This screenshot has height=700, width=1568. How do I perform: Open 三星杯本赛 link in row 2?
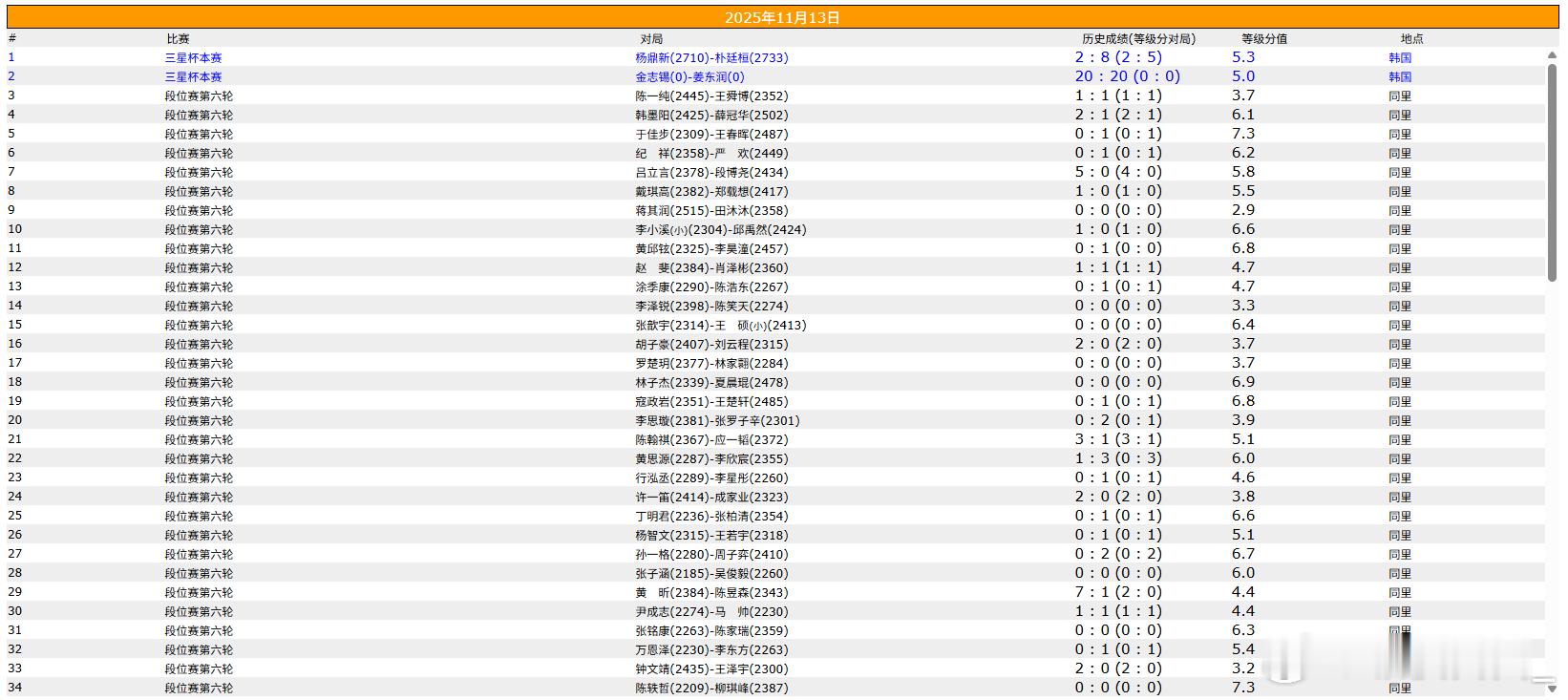coord(193,76)
